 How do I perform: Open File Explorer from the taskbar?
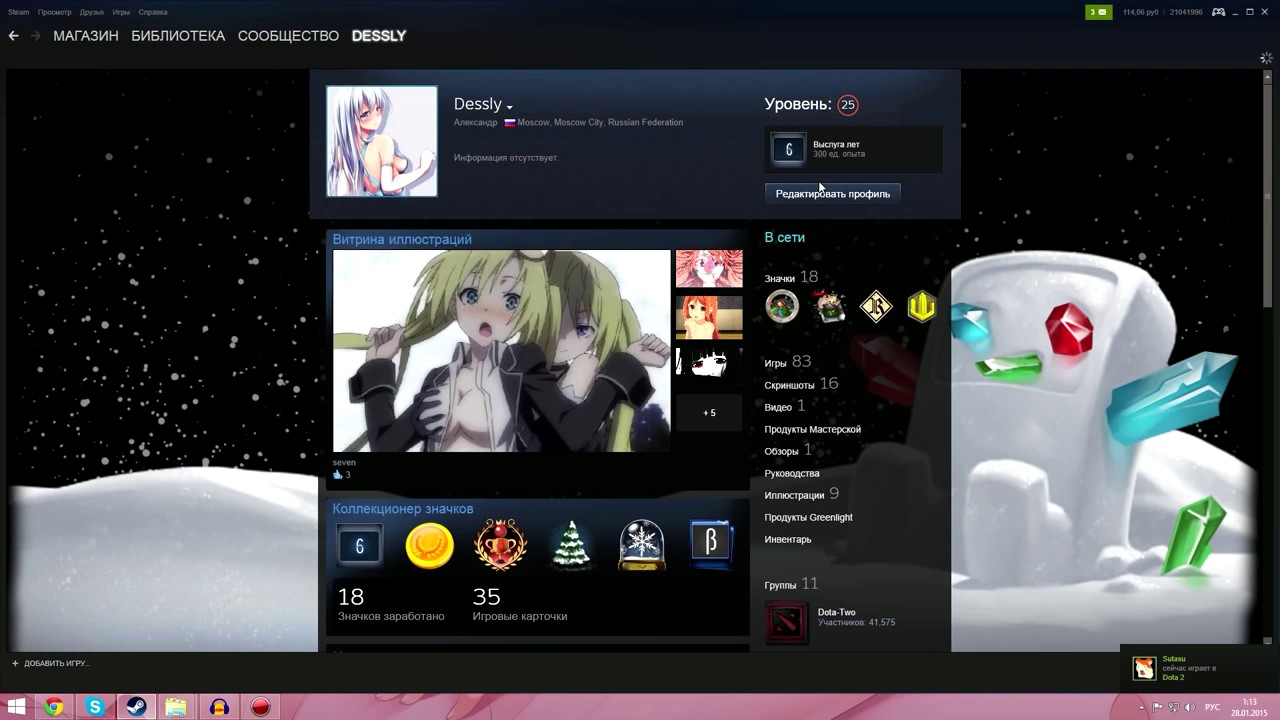coord(176,707)
